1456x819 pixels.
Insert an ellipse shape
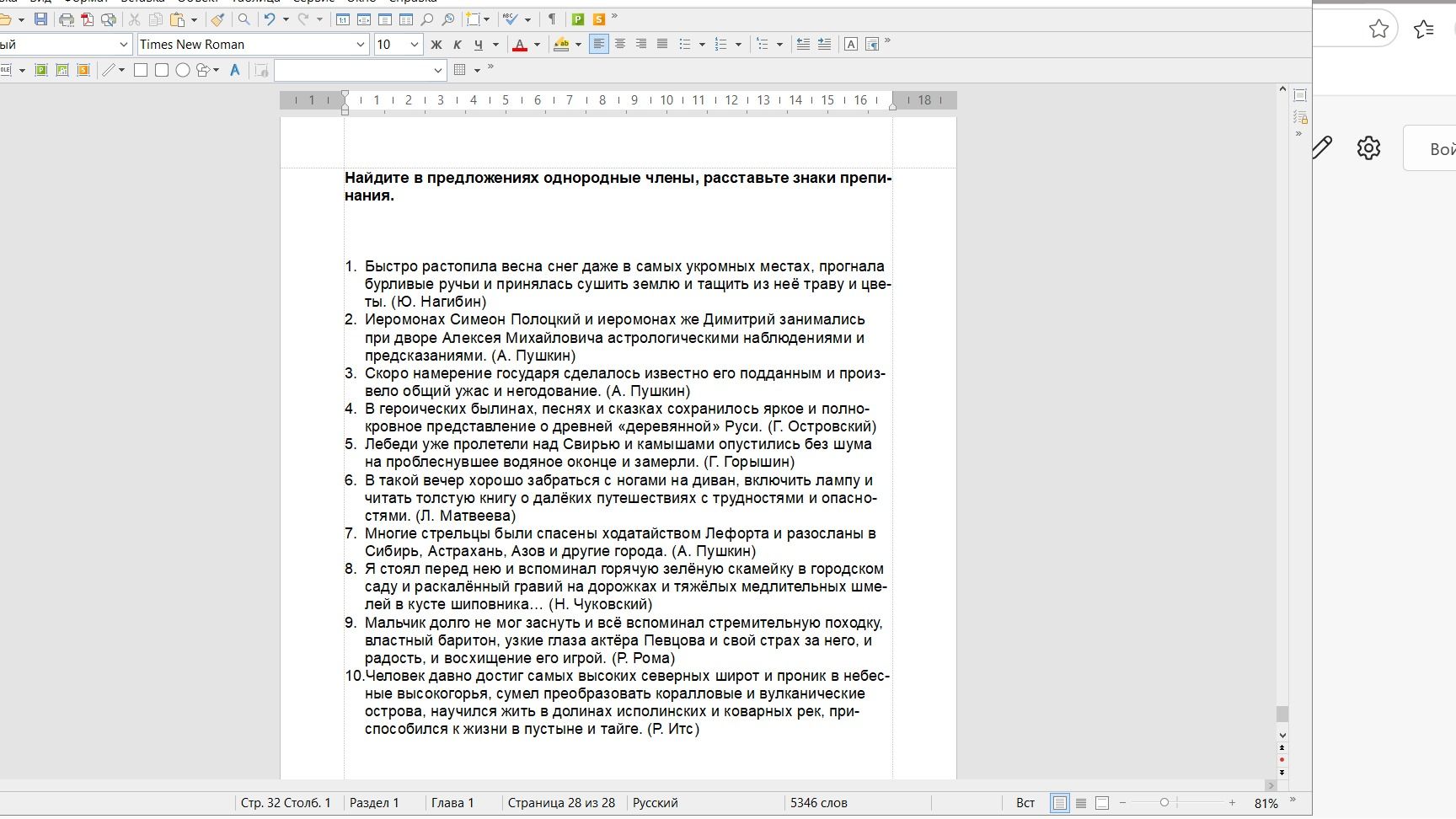tap(182, 70)
